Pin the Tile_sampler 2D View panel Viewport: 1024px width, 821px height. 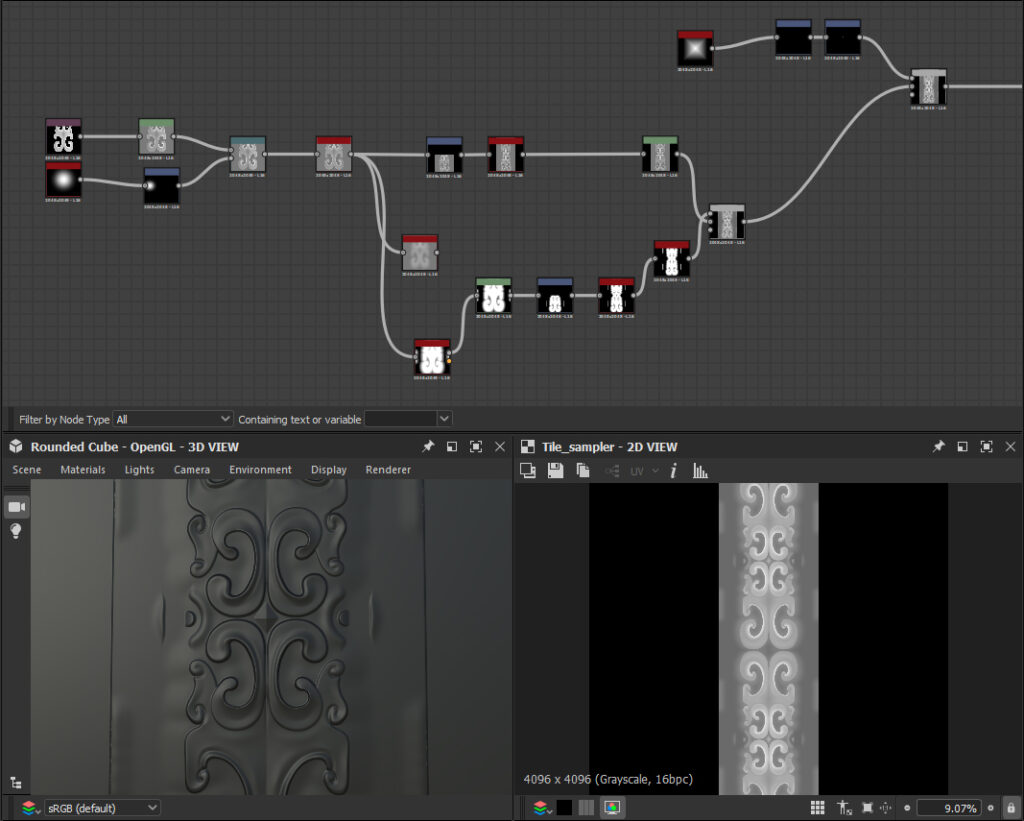pos(938,447)
